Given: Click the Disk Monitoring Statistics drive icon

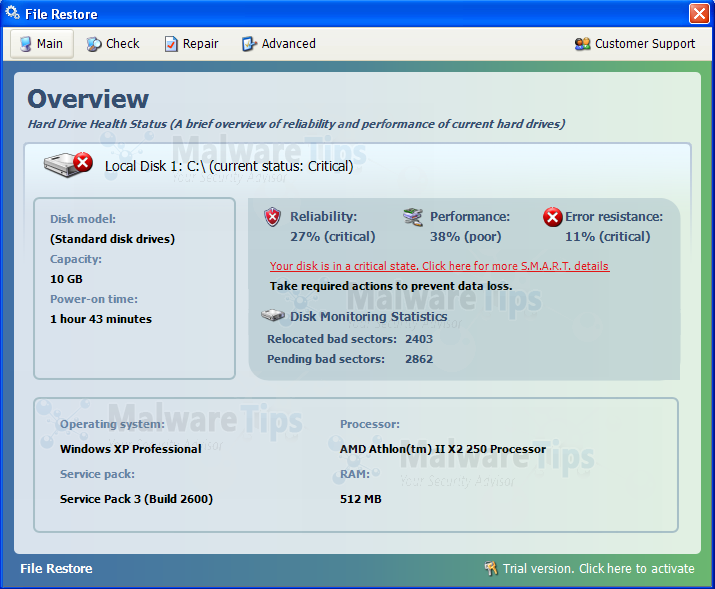Looking at the screenshot, I should pyautogui.click(x=273, y=315).
